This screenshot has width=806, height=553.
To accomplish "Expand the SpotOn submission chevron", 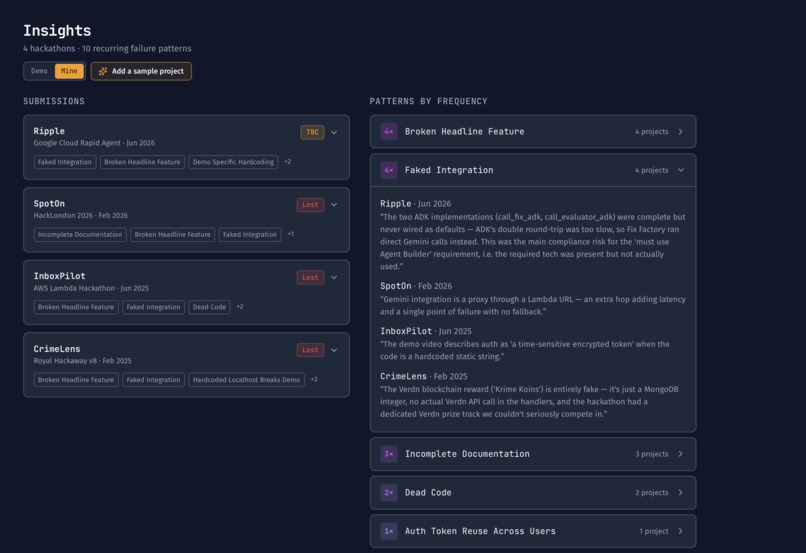I will pyautogui.click(x=334, y=205).
